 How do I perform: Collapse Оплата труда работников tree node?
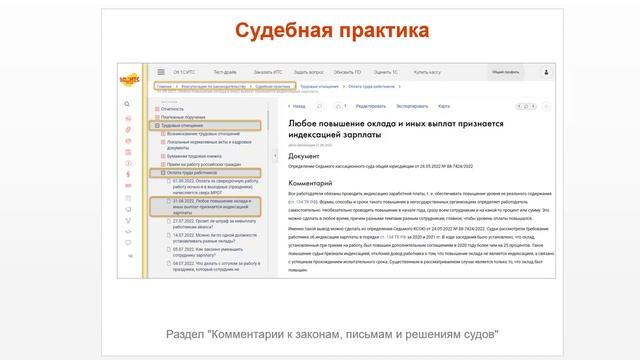(x=163, y=173)
